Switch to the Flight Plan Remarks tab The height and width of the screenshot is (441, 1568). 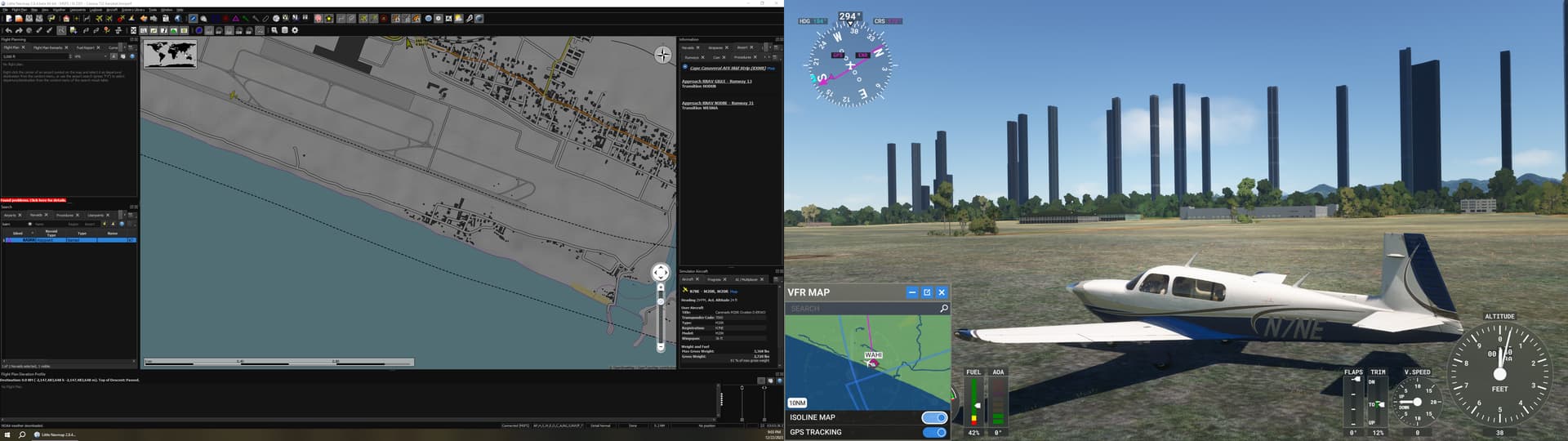pyautogui.click(x=48, y=47)
